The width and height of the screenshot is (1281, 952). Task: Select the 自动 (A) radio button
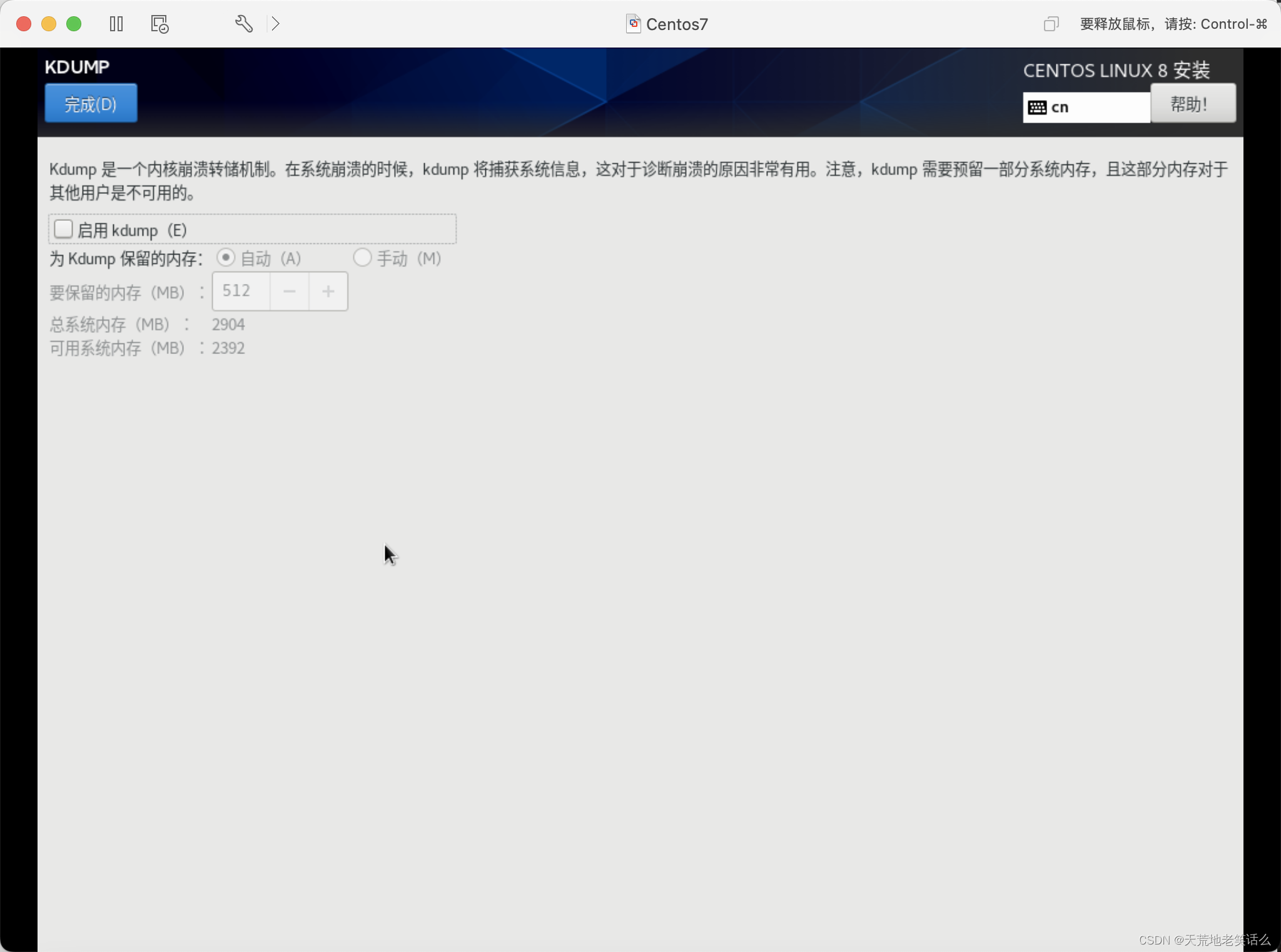(x=226, y=258)
